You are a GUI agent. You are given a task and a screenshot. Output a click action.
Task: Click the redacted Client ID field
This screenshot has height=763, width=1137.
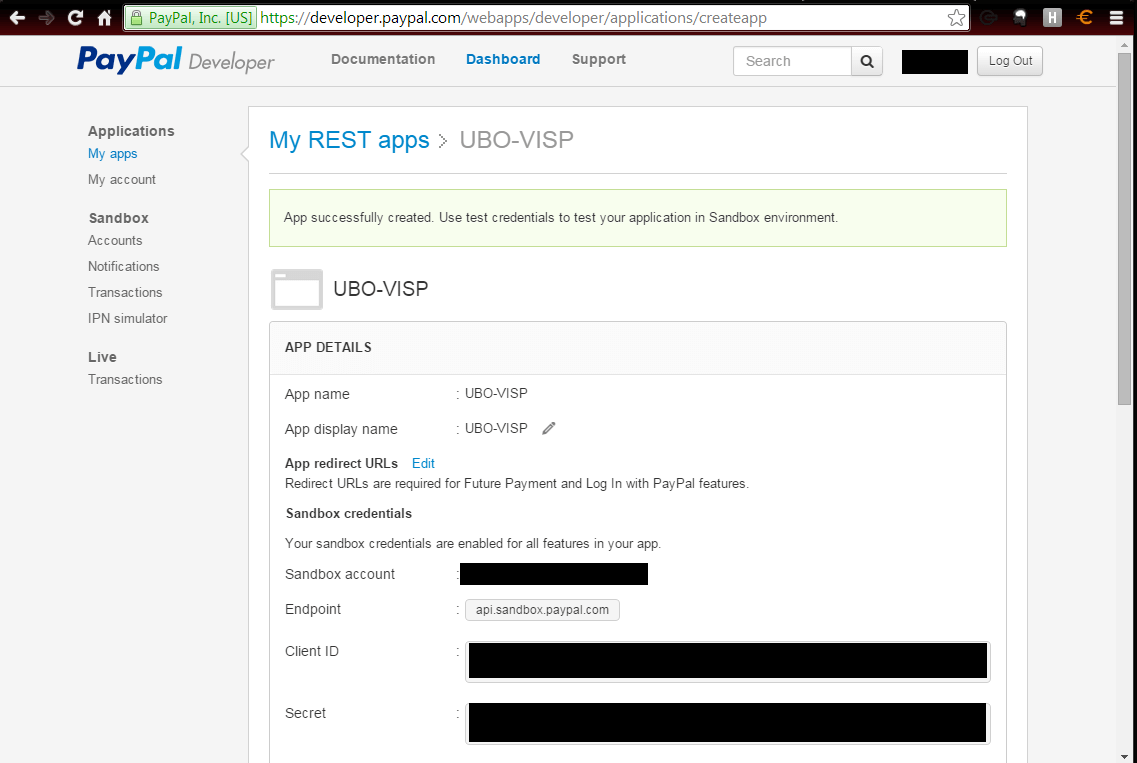(x=727, y=661)
